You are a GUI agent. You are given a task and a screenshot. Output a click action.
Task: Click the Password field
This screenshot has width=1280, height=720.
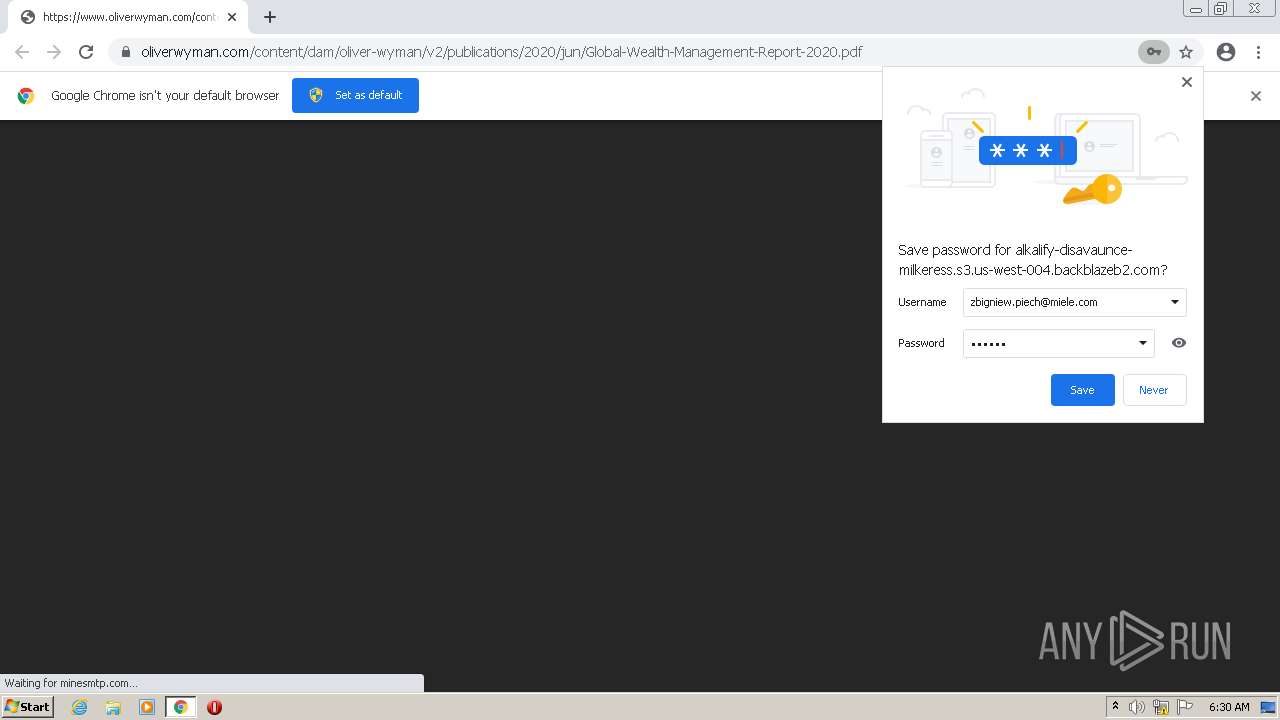click(1058, 343)
